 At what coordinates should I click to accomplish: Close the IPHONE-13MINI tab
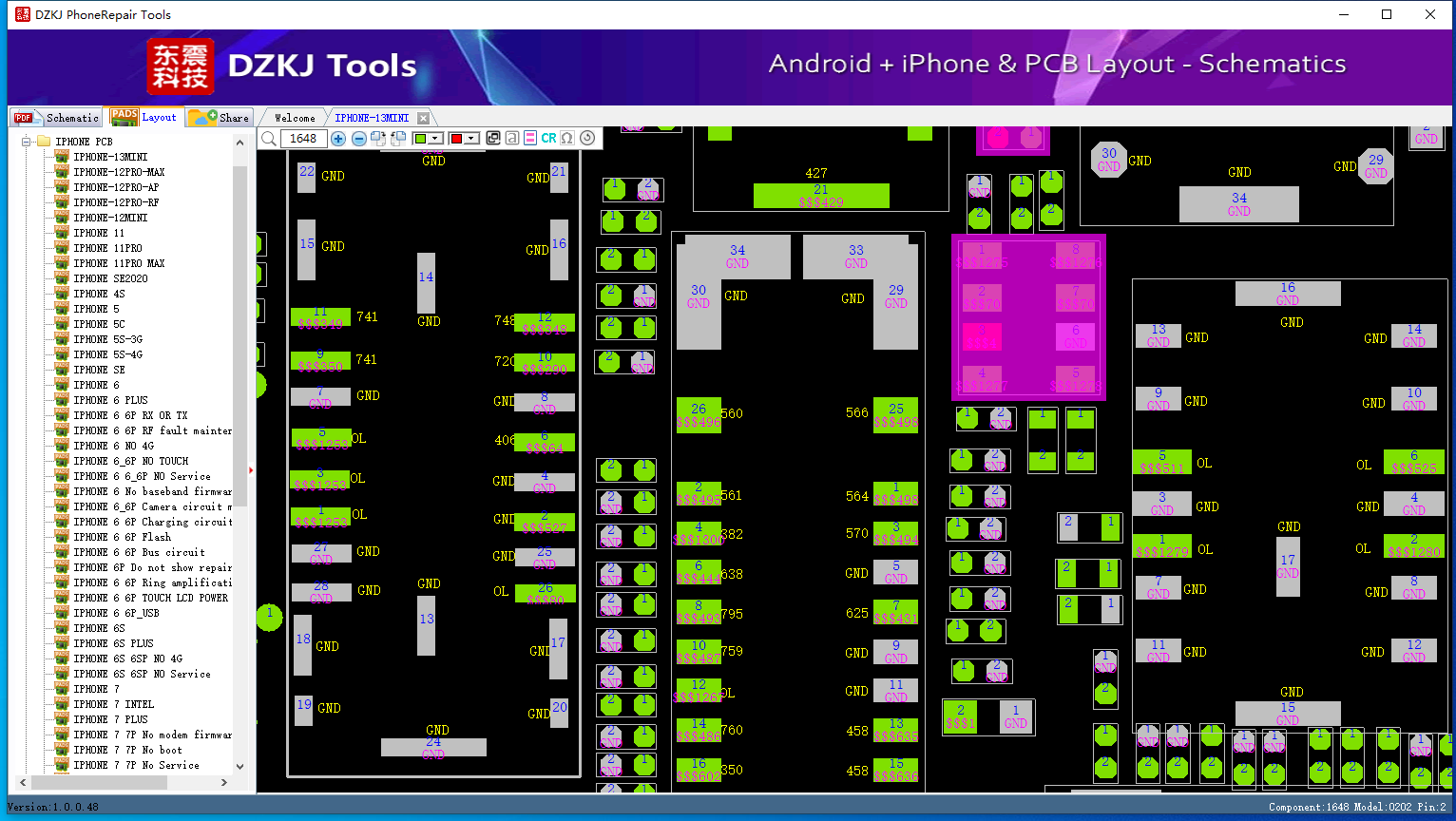coord(424,119)
